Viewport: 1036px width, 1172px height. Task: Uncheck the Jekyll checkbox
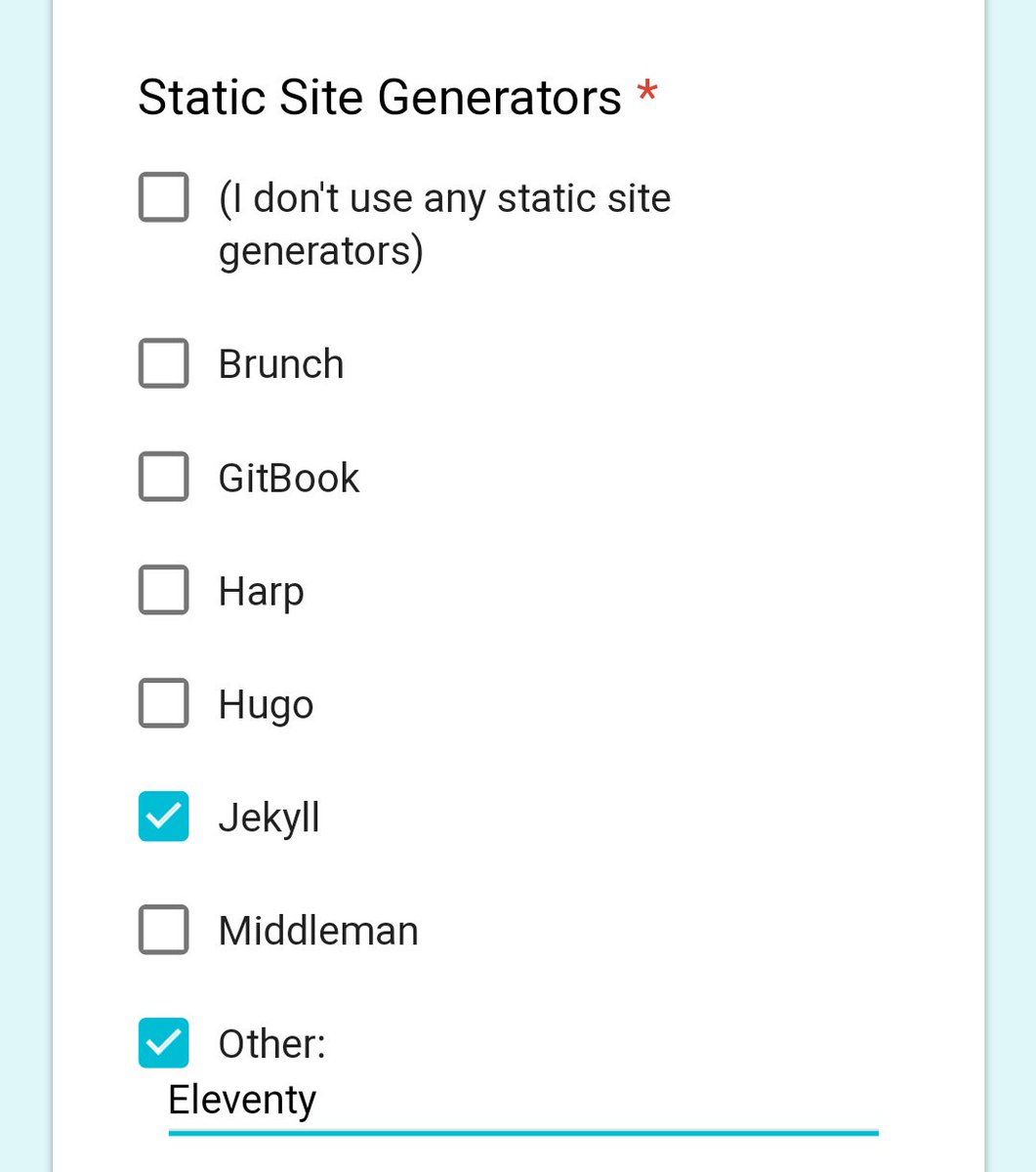coord(163,816)
